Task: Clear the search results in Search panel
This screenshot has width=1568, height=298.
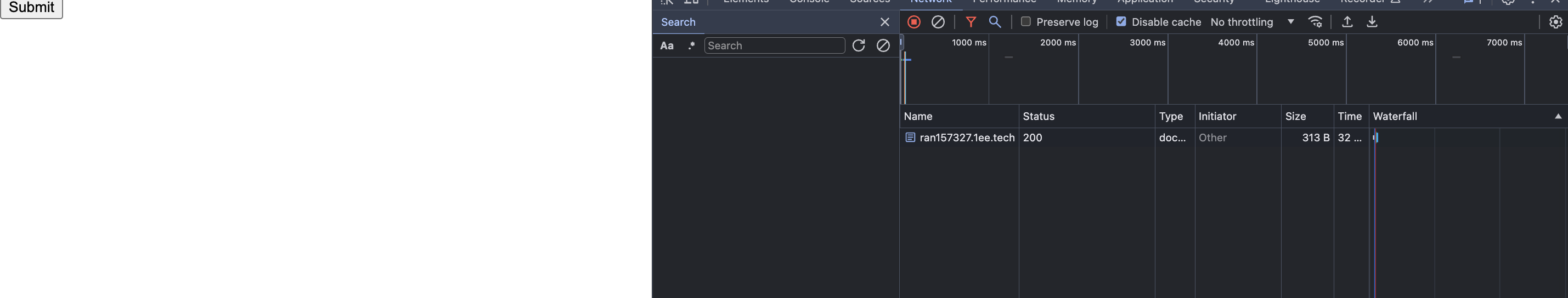Action: pos(883,45)
